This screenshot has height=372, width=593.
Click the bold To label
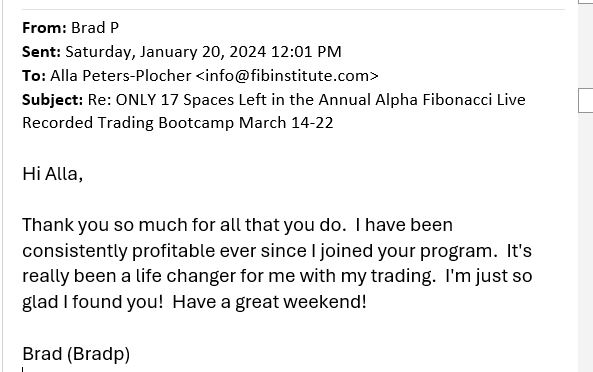click(34, 76)
